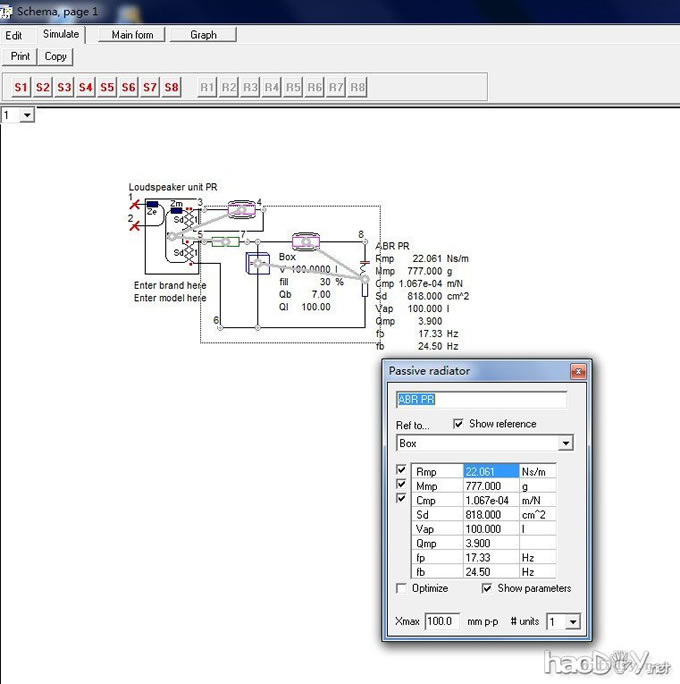Image resolution: width=680 pixels, height=684 pixels.
Task: Click the S1 simulation button
Action: pyautogui.click(x=21, y=88)
